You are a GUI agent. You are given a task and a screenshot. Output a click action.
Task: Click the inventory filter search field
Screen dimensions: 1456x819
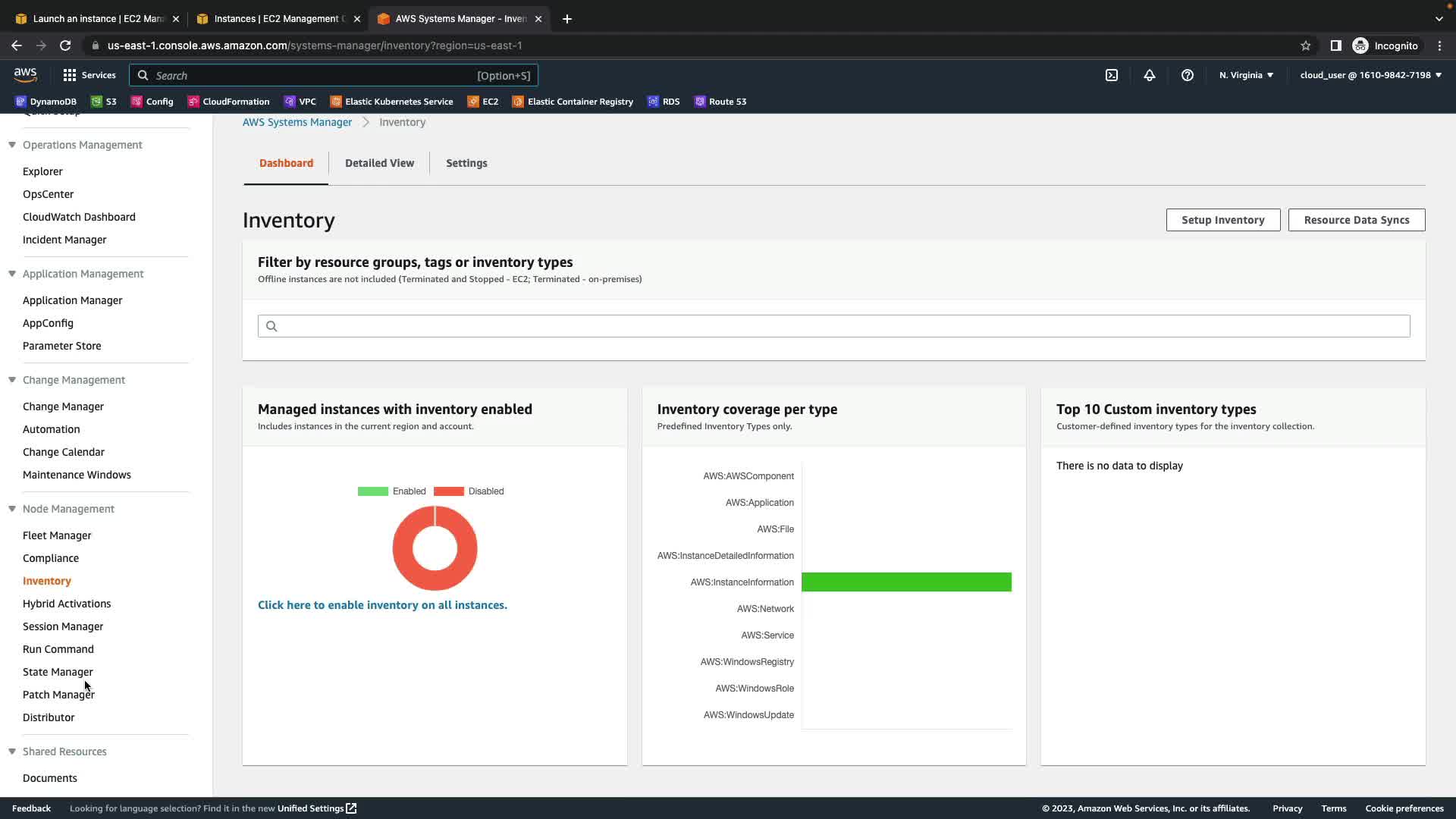pyautogui.click(x=834, y=326)
